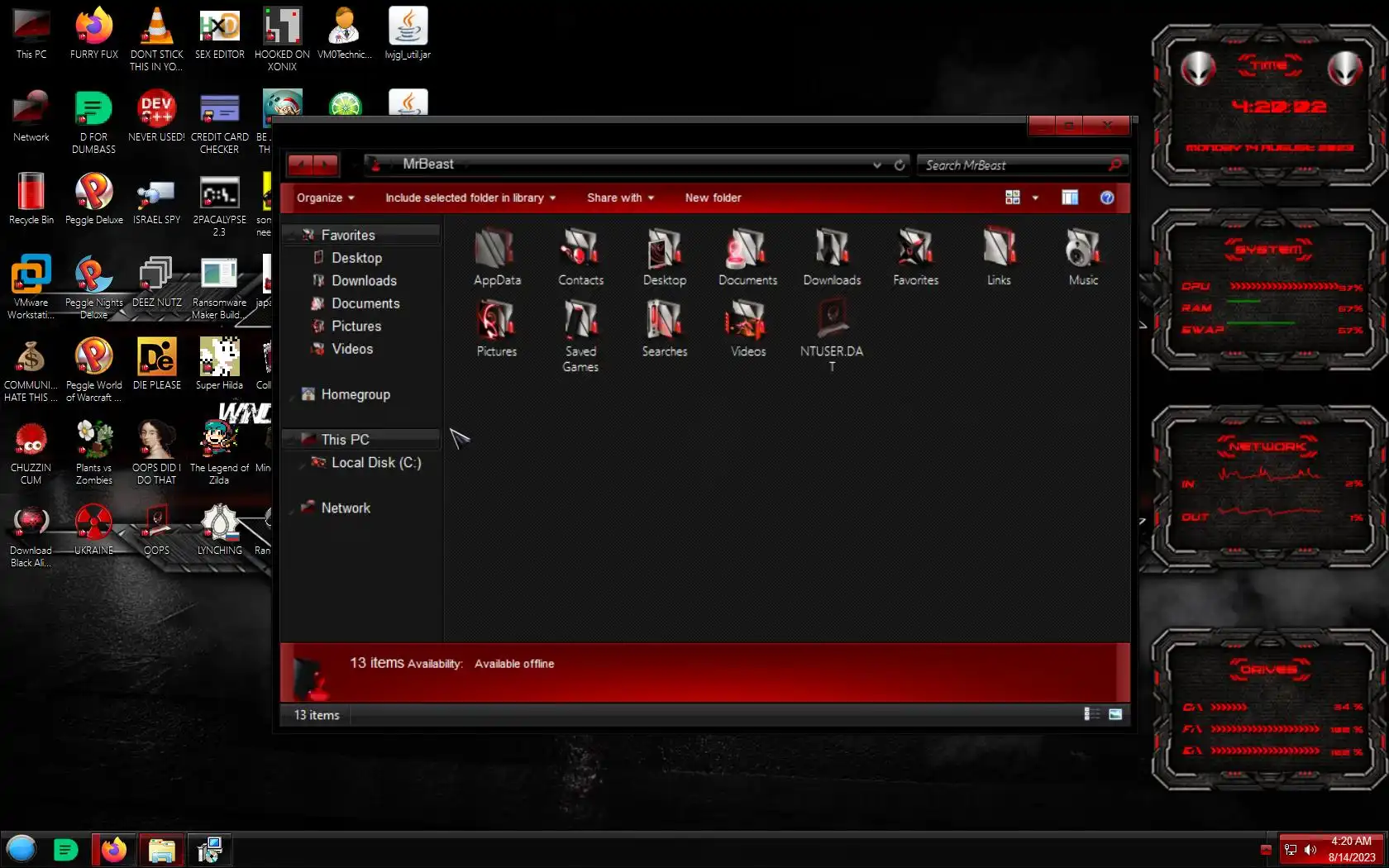
Task: Open the Favorites folder in file list
Action: (x=915, y=257)
